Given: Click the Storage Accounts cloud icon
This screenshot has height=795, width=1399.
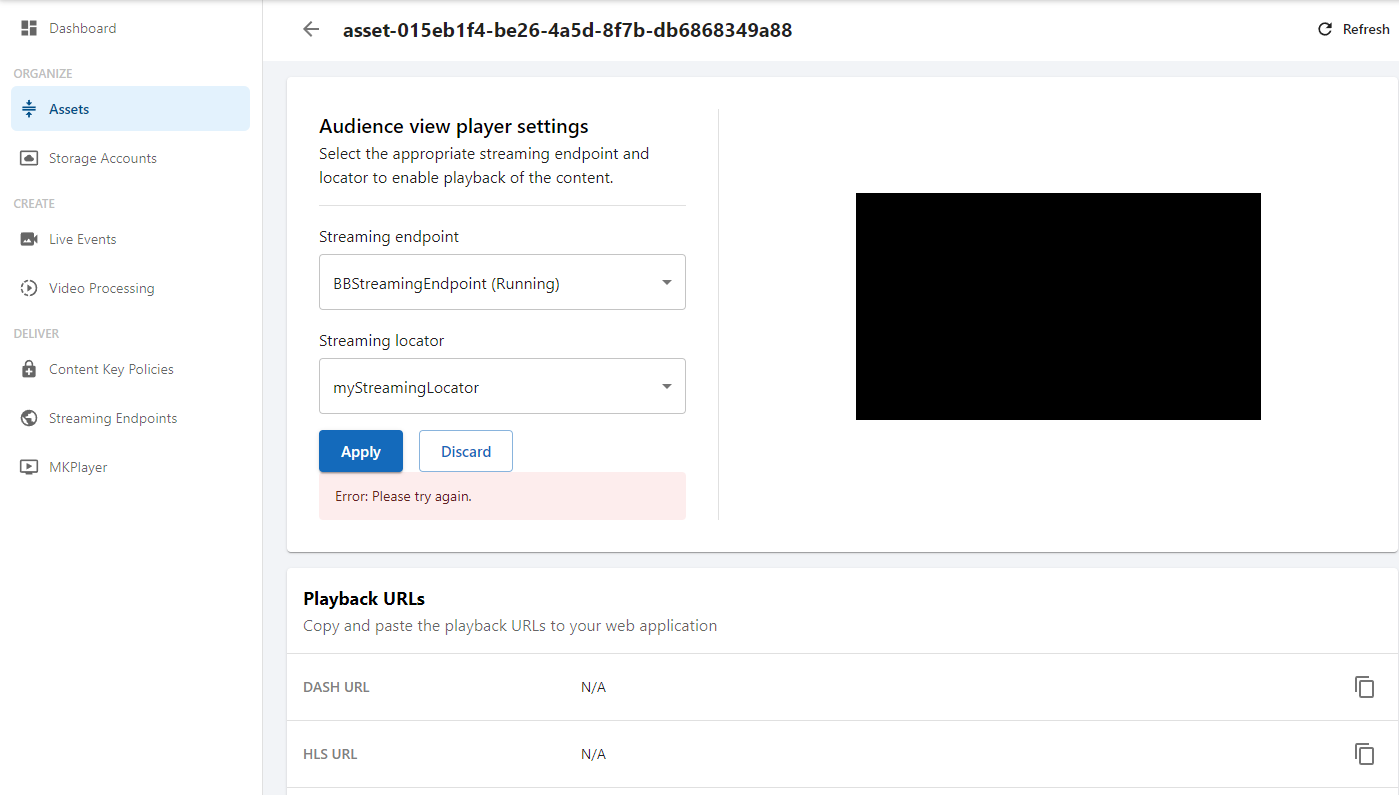Looking at the screenshot, I should point(29,158).
